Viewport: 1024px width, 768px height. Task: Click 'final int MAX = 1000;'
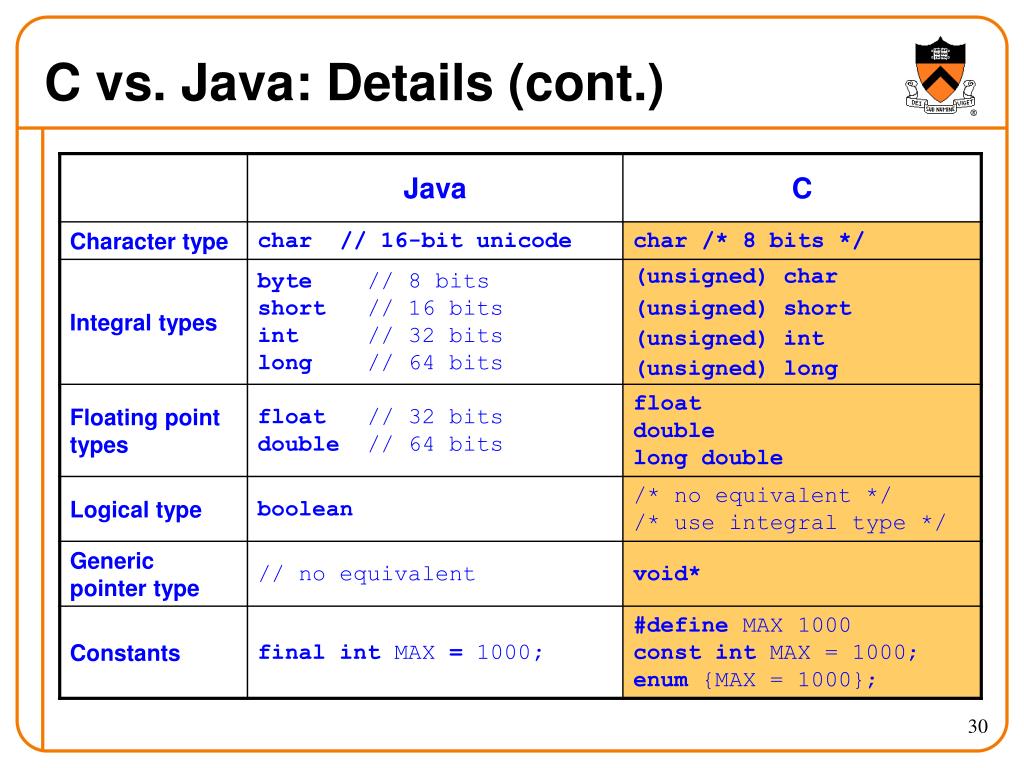400,652
